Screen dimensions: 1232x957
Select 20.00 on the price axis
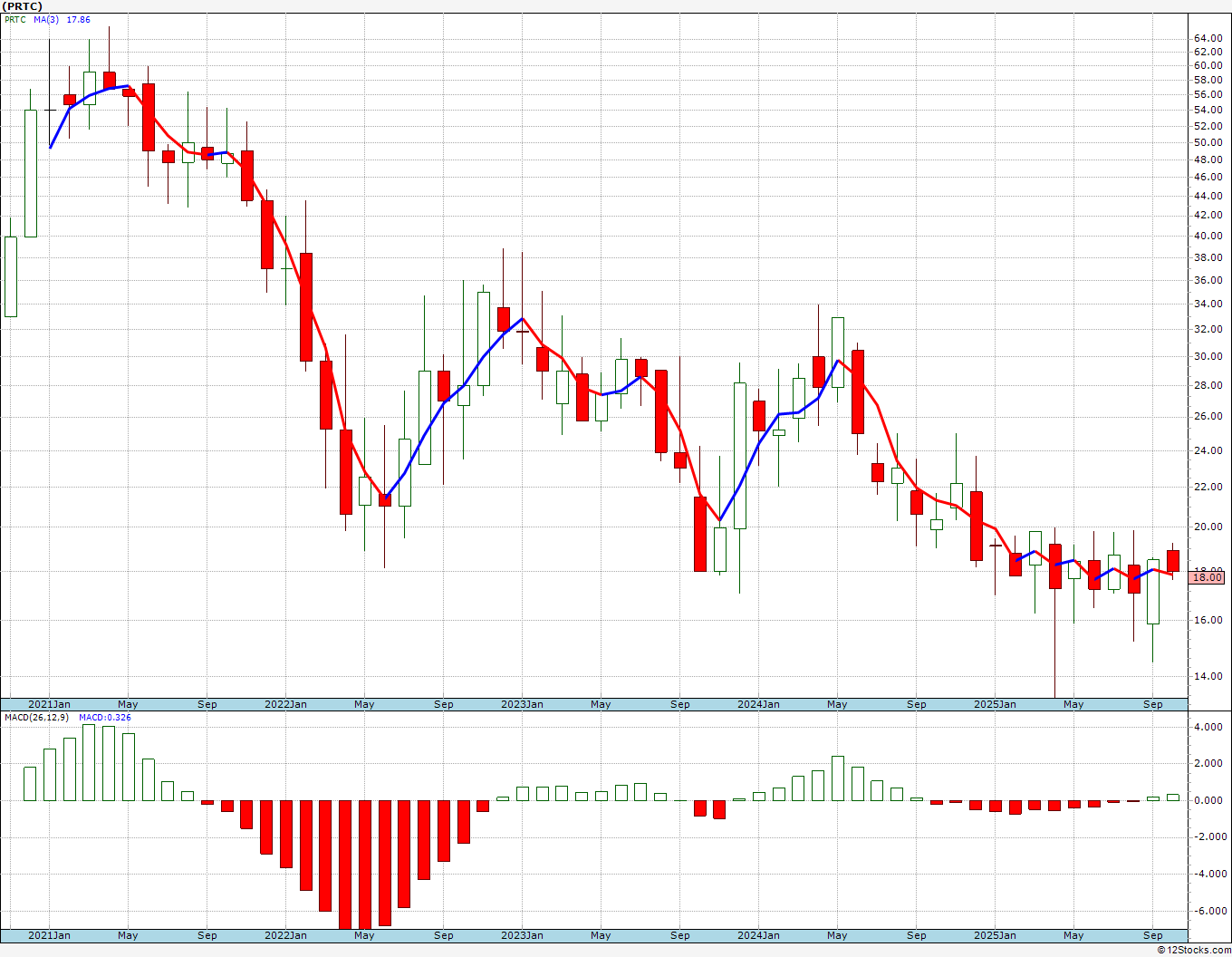1208,527
